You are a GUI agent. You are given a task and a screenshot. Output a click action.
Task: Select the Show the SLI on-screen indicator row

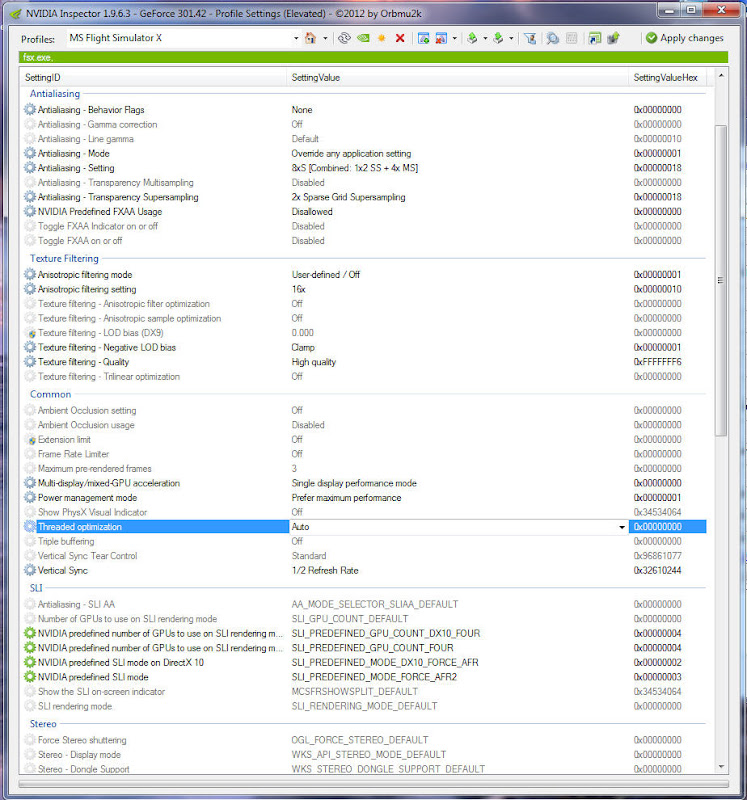(x=364, y=691)
